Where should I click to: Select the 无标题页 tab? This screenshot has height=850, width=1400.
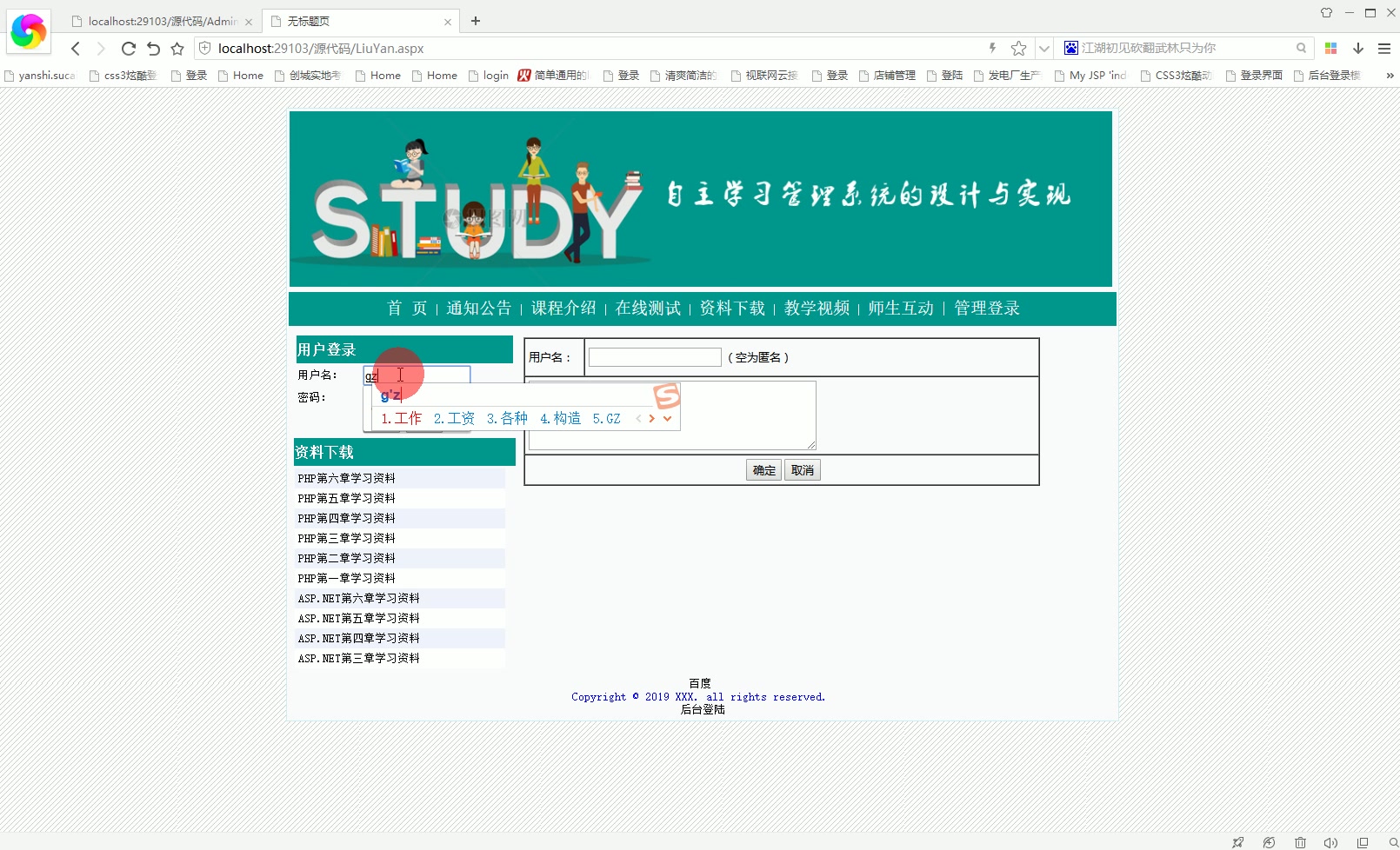(360, 21)
